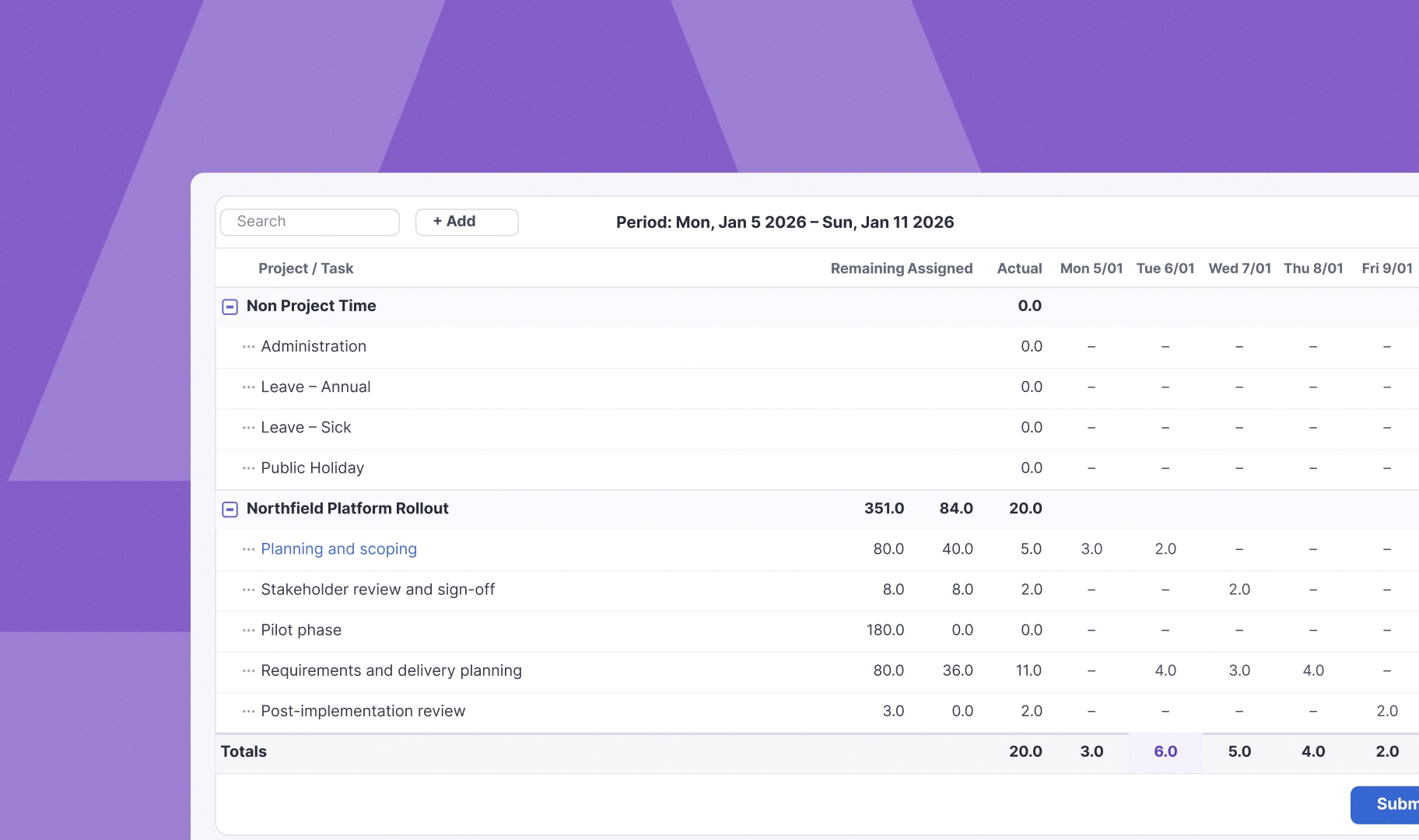
Task: Click the Totals row label
Action: click(x=244, y=752)
